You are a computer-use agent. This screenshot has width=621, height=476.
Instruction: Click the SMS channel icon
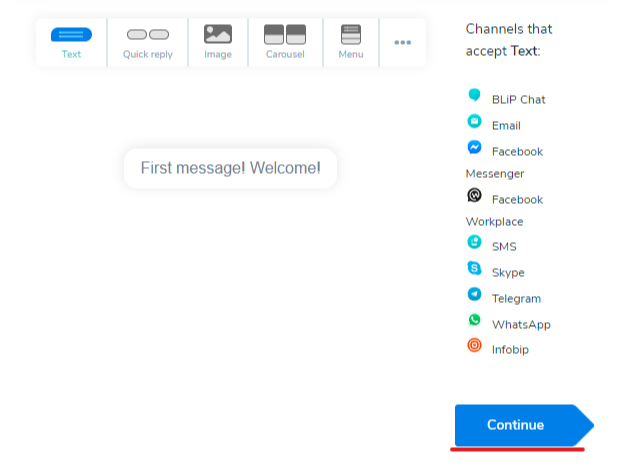tap(474, 242)
